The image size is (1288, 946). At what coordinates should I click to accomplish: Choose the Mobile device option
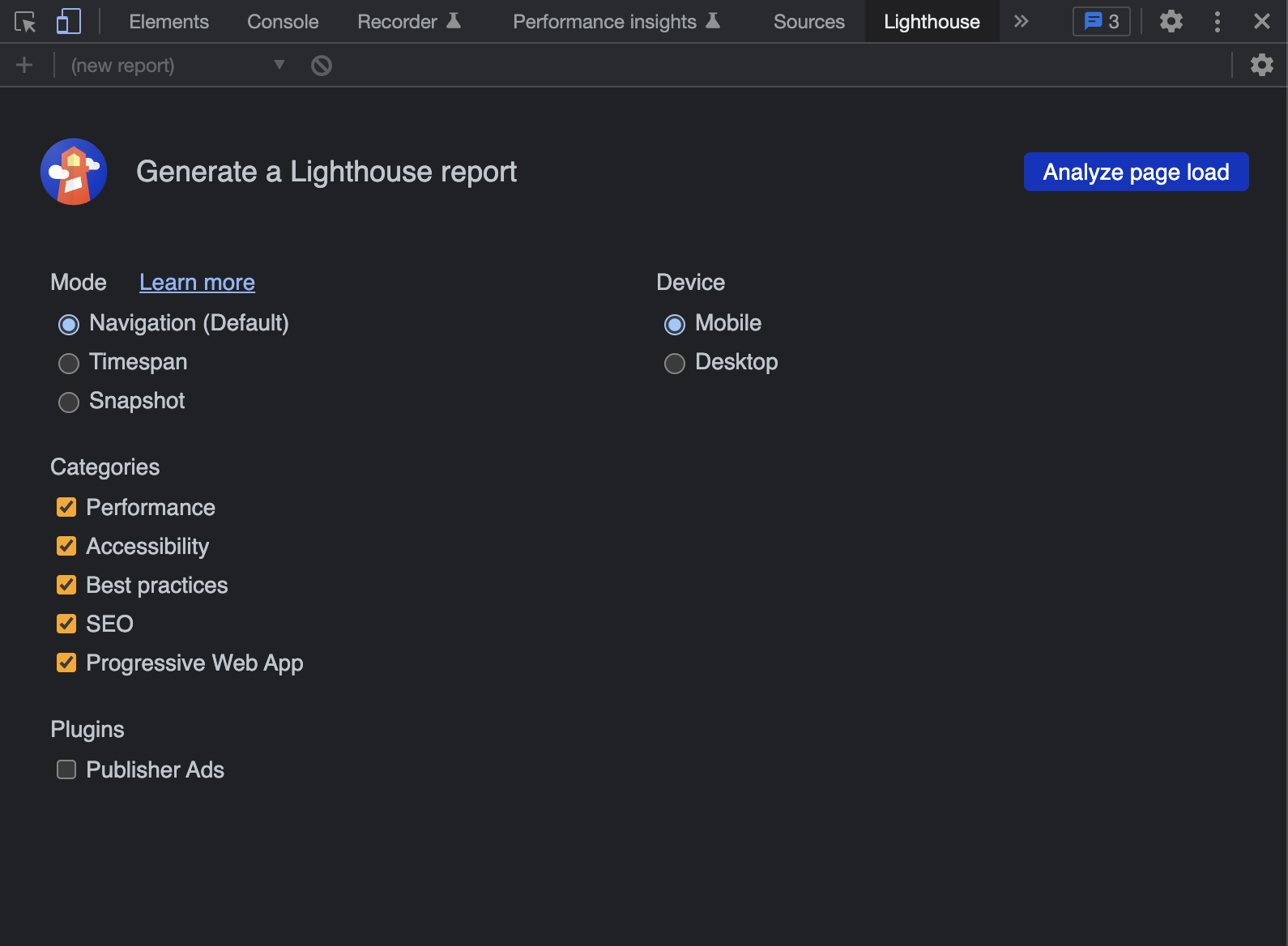tap(674, 324)
